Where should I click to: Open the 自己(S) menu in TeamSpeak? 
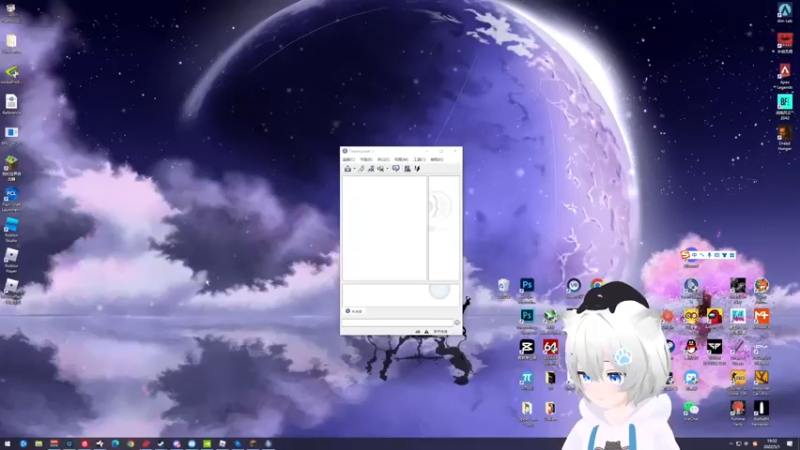click(383, 160)
